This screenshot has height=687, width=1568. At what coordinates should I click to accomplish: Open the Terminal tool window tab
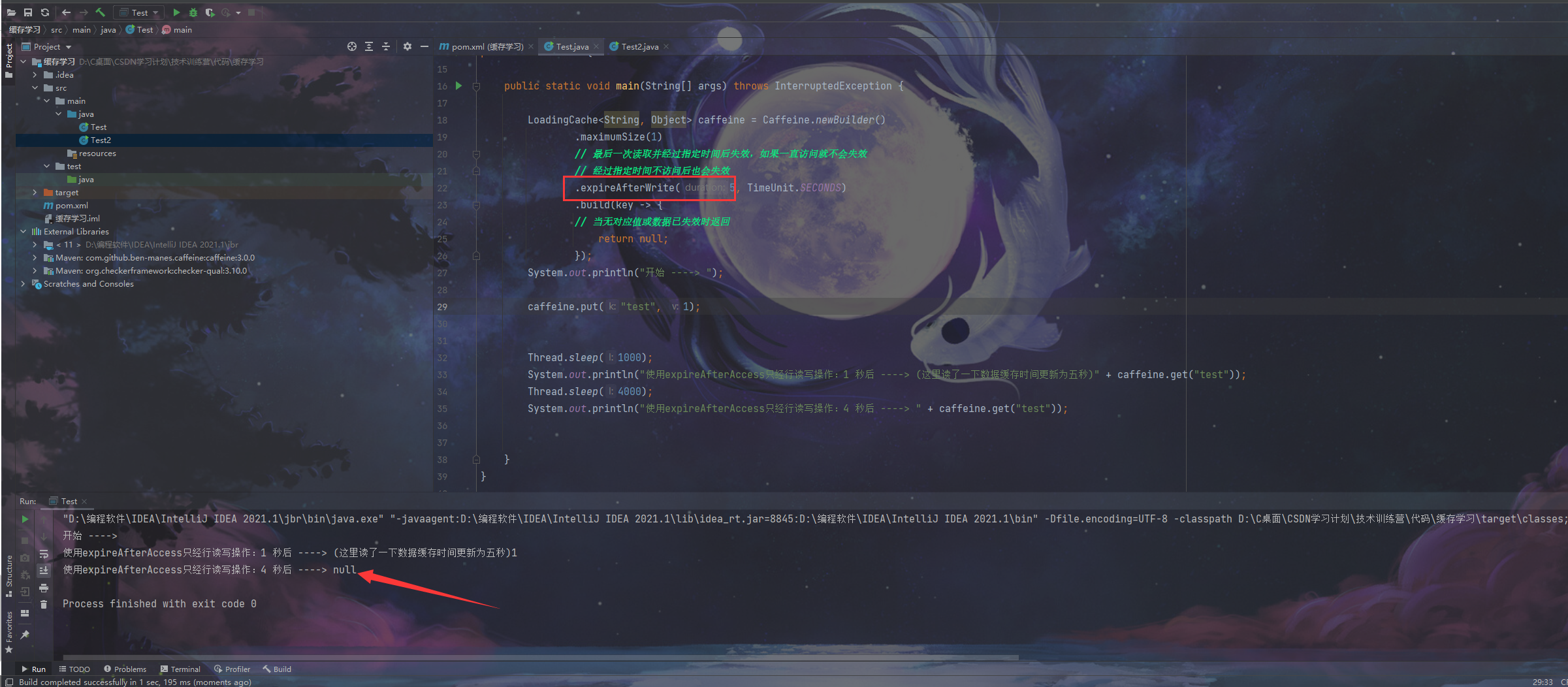(180, 669)
